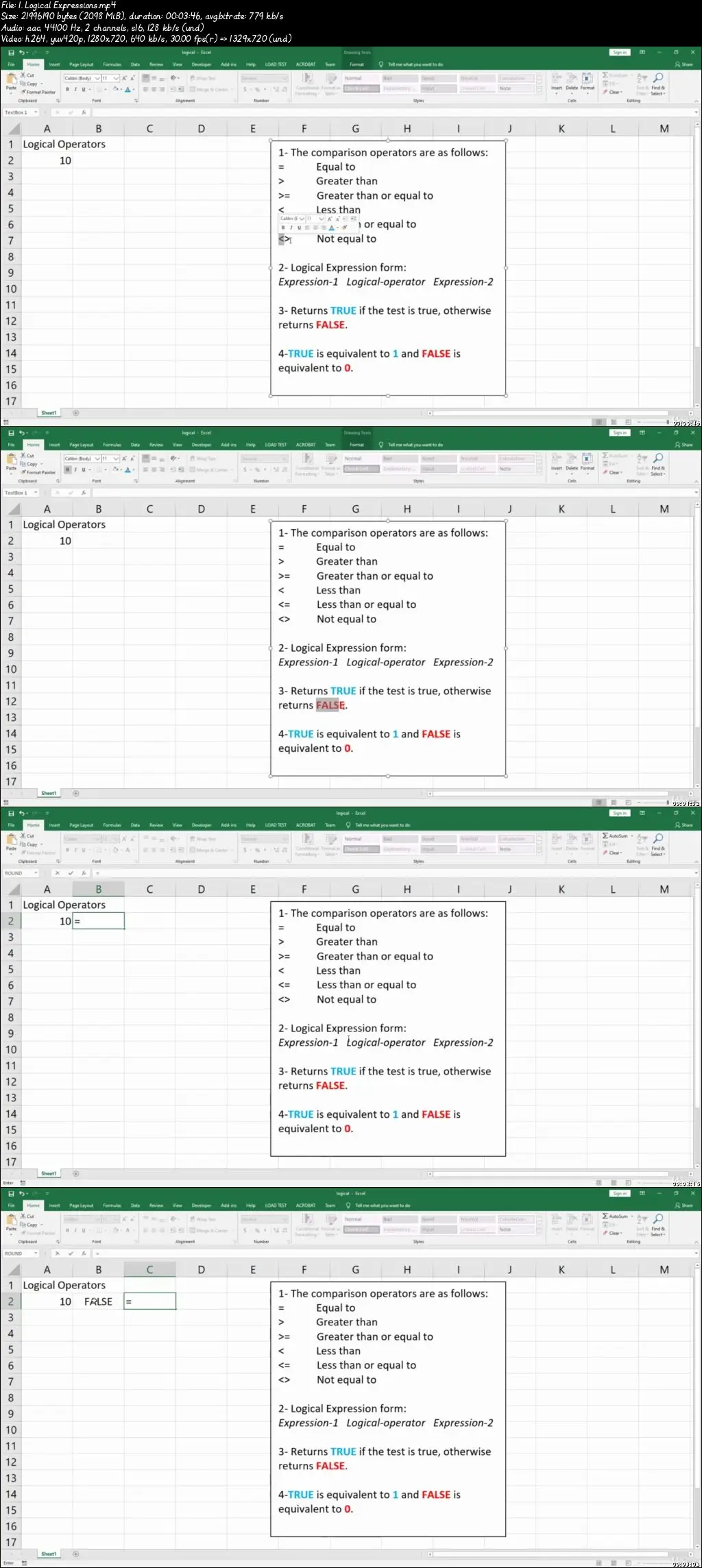702x1568 pixels.
Task: Click the New Sheet plus icon in the top frame
Action: click(x=75, y=413)
